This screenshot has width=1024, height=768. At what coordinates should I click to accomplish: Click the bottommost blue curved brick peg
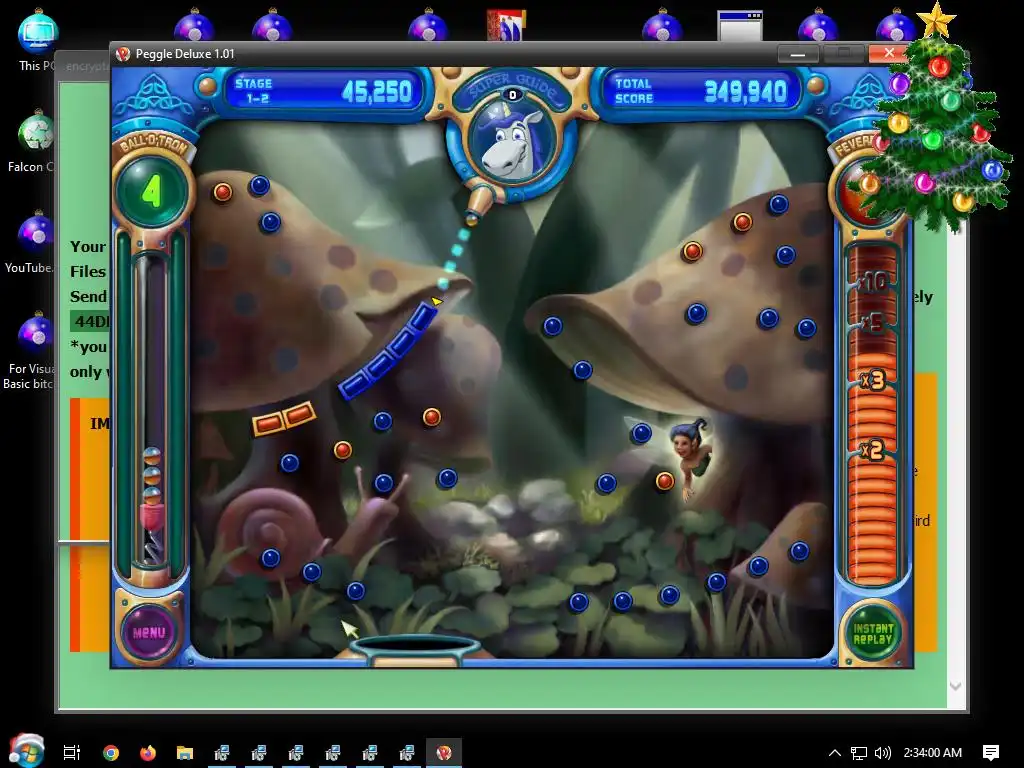pos(355,385)
